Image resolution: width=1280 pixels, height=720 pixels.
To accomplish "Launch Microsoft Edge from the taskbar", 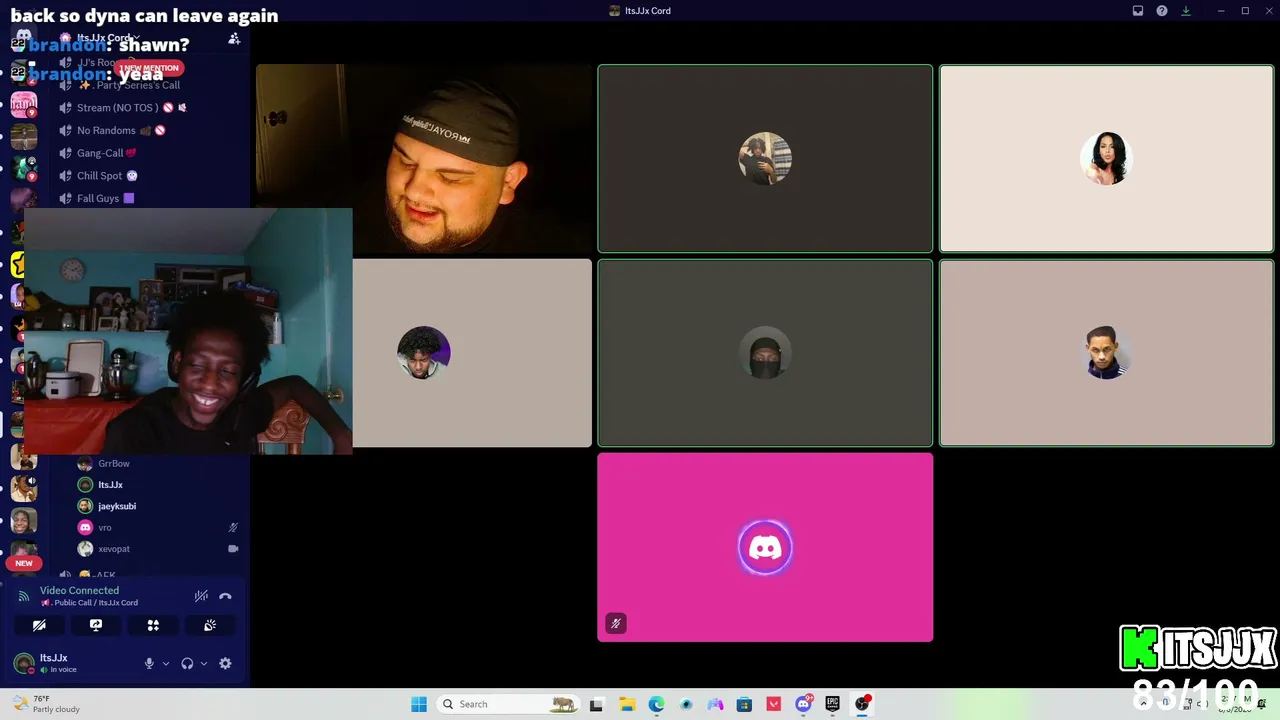I will [656, 704].
